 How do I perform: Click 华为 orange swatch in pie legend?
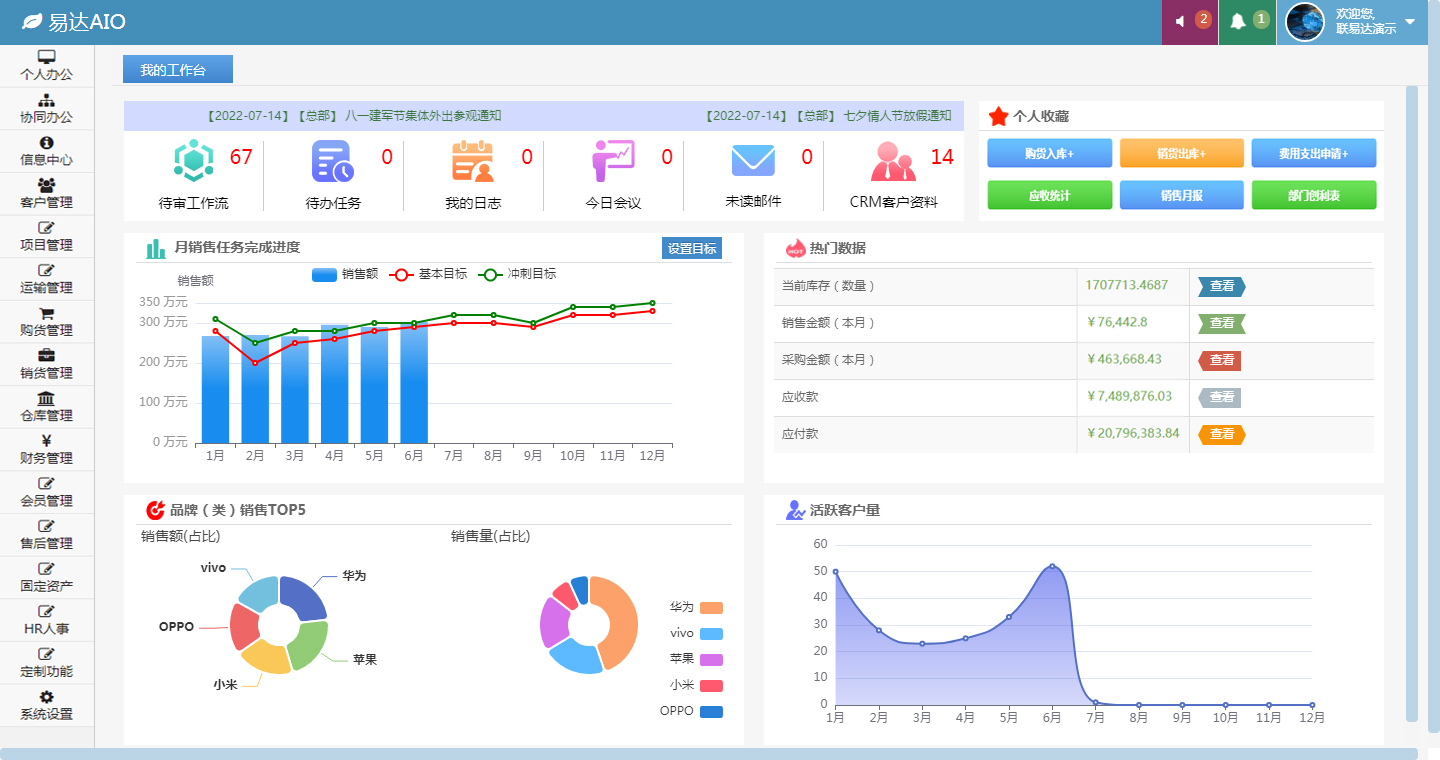tap(711, 608)
